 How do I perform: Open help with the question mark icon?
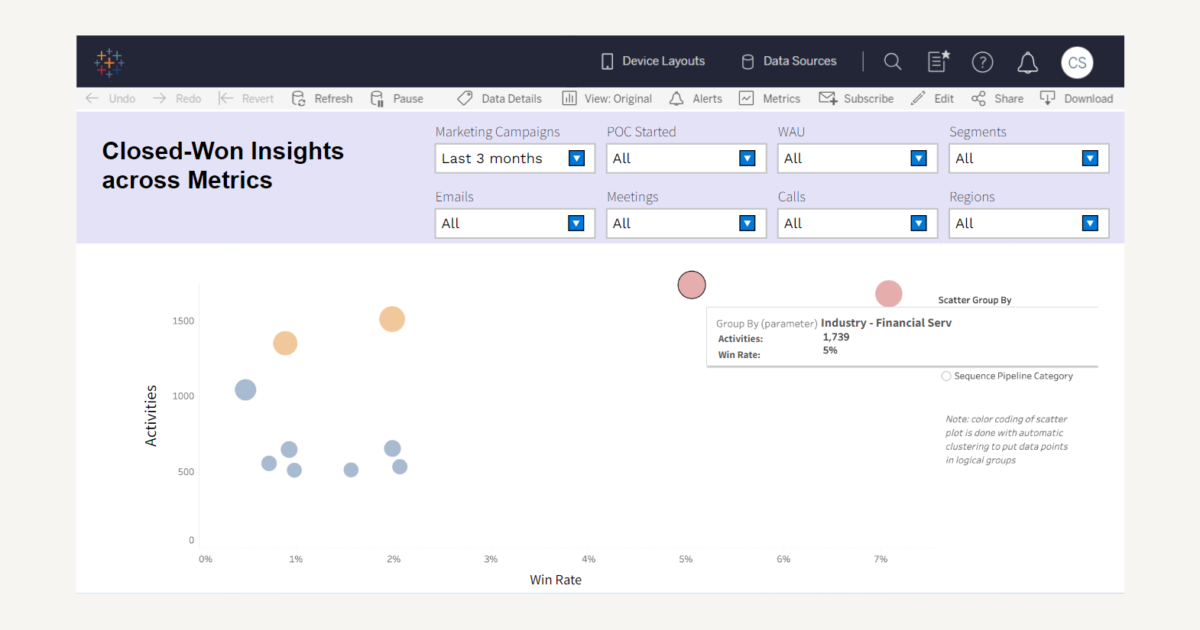click(982, 61)
